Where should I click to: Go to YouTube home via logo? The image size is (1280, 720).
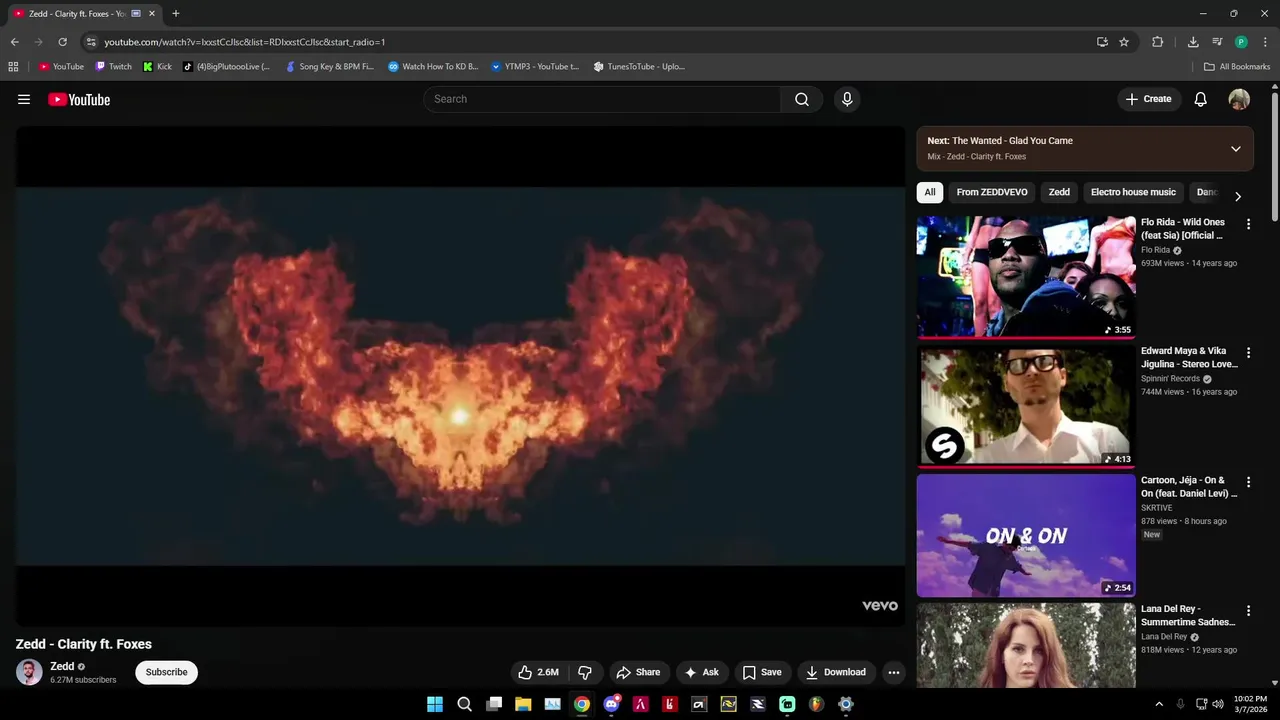(79, 99)
